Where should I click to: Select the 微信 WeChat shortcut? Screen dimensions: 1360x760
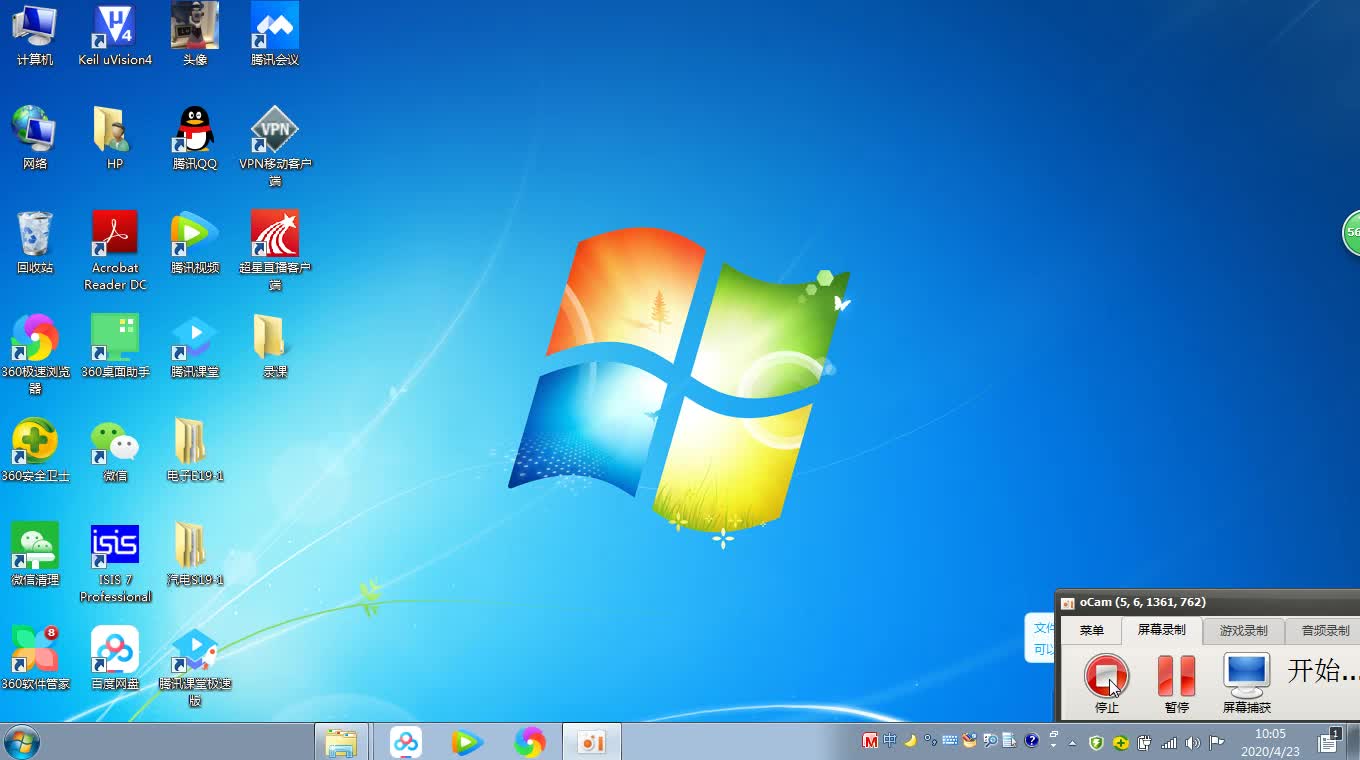[x=115, y=450]
